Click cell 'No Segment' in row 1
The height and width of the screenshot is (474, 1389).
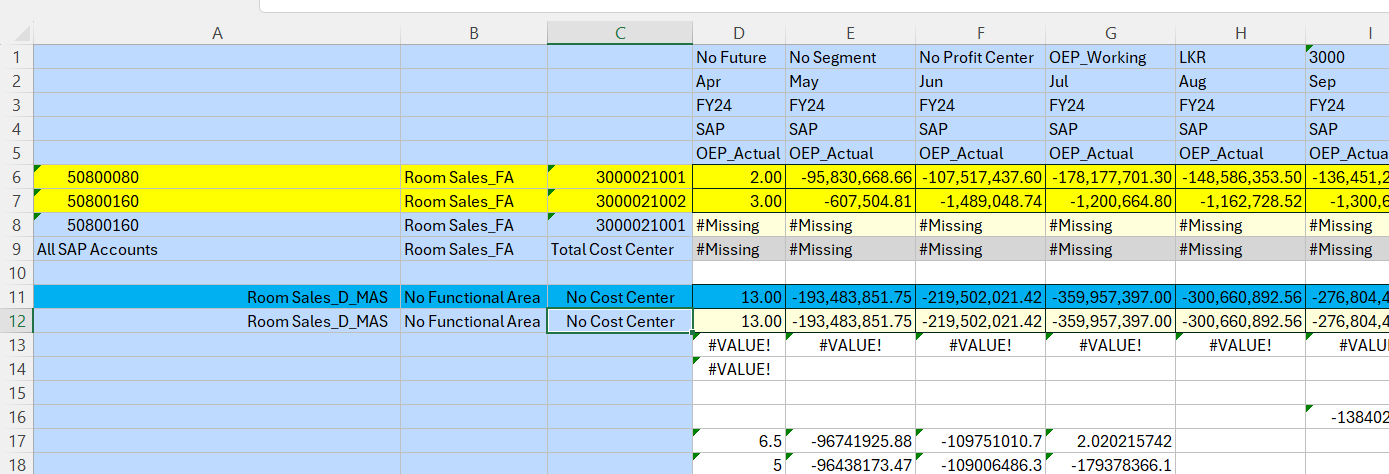pos(850,57)
